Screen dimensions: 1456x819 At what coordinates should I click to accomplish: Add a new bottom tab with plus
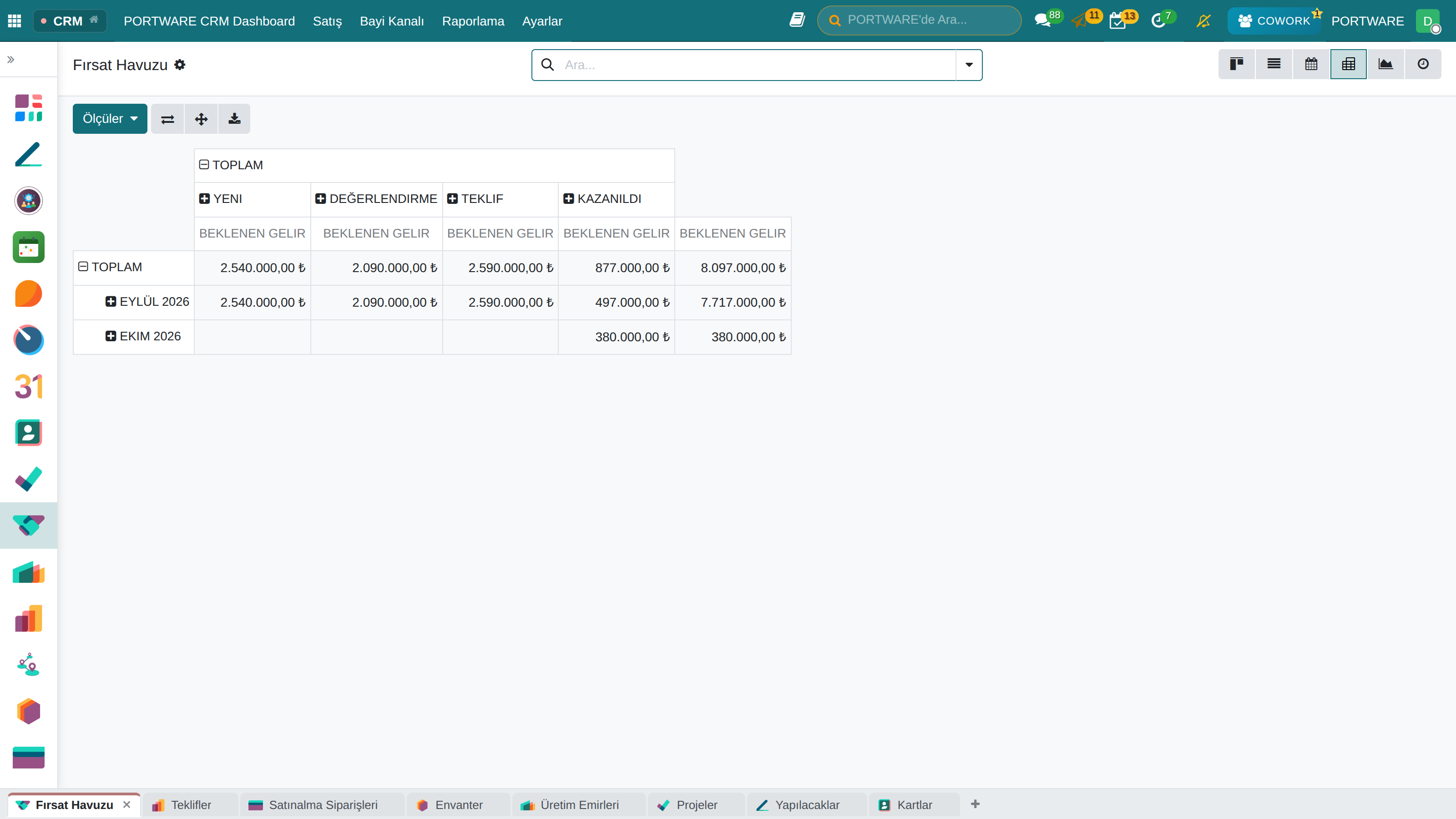click(975, 804)
